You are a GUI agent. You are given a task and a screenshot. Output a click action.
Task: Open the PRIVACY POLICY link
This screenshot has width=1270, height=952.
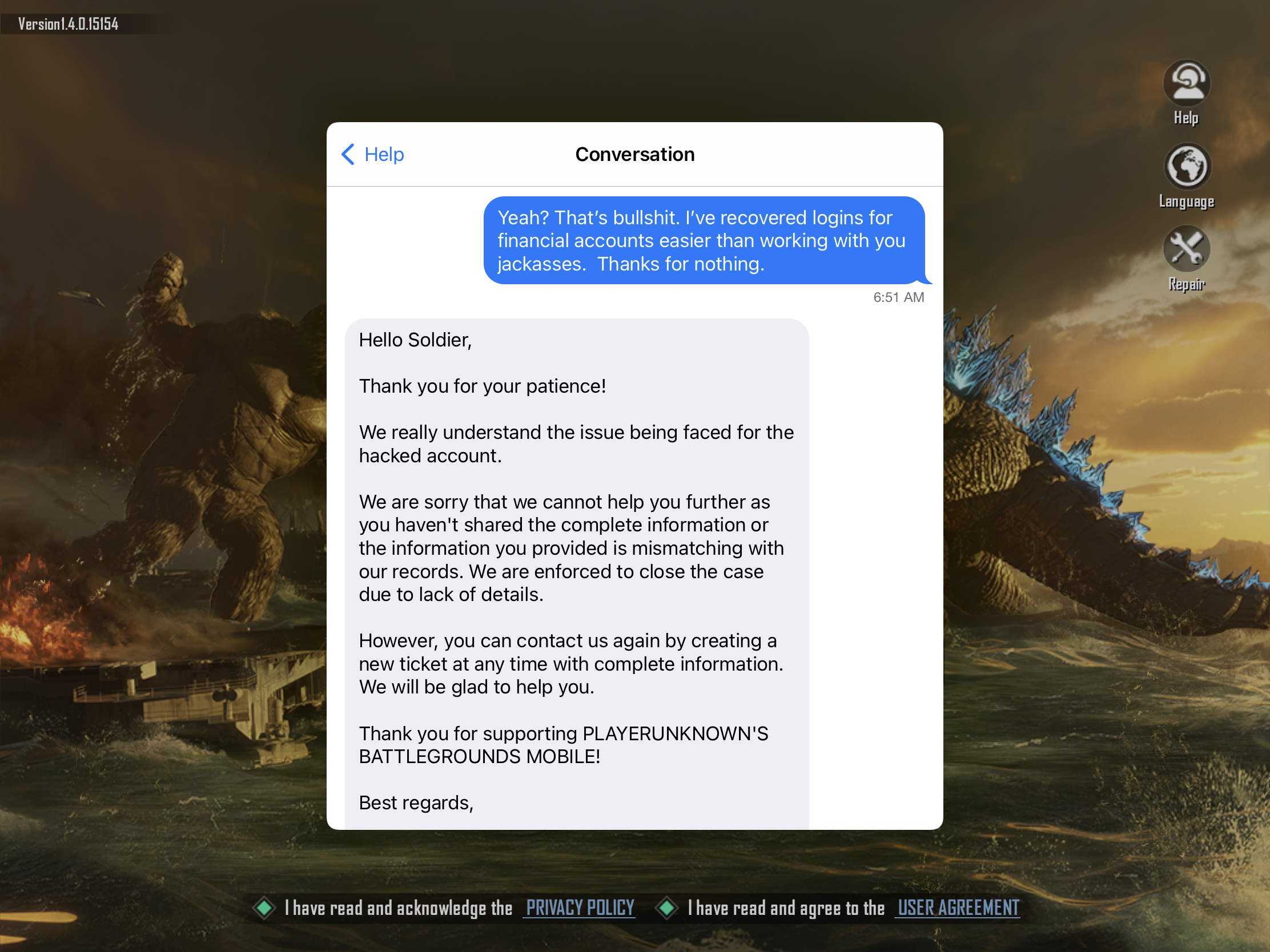point(580,908)
